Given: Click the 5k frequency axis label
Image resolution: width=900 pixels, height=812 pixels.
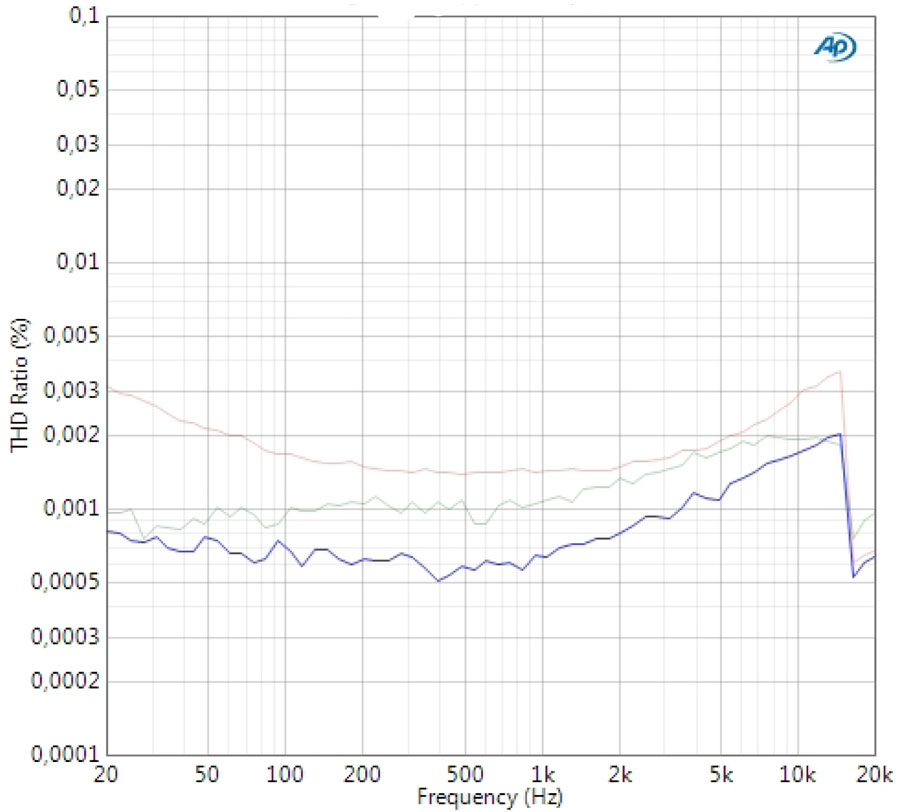Looking at the screenshot, I should click(x=721, y=775).
